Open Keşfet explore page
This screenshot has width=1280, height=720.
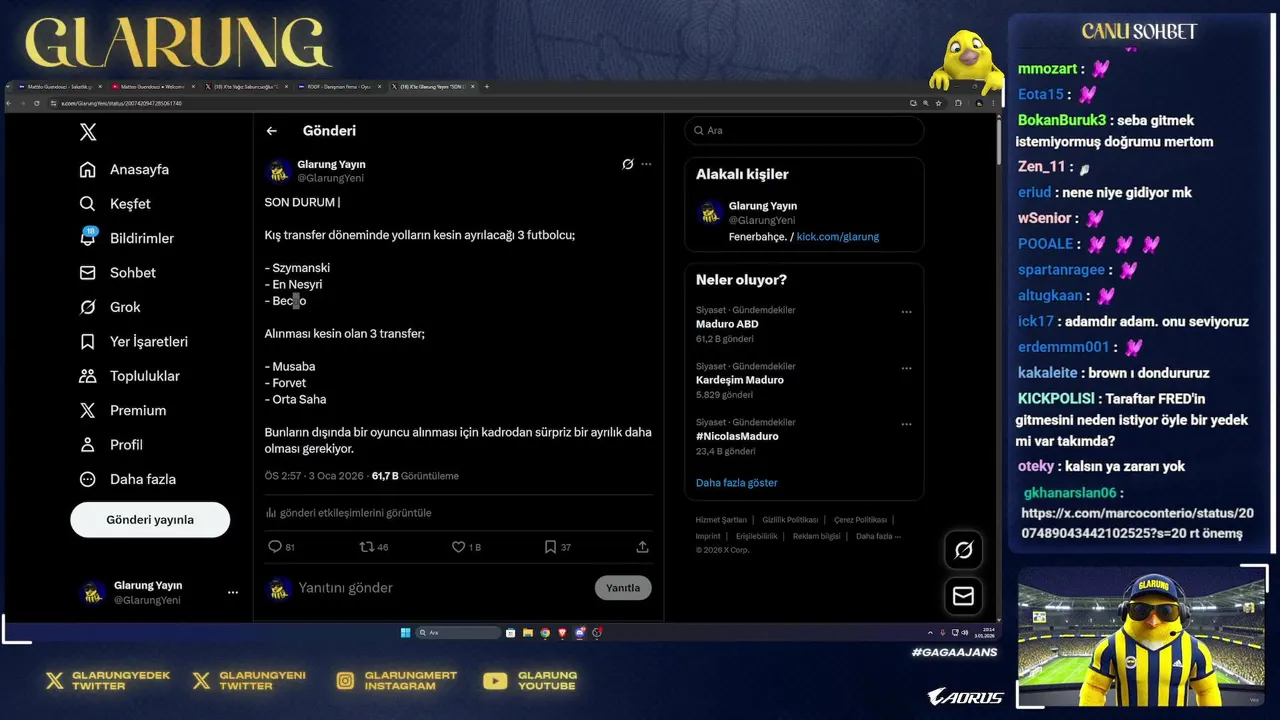click(115, 204)
